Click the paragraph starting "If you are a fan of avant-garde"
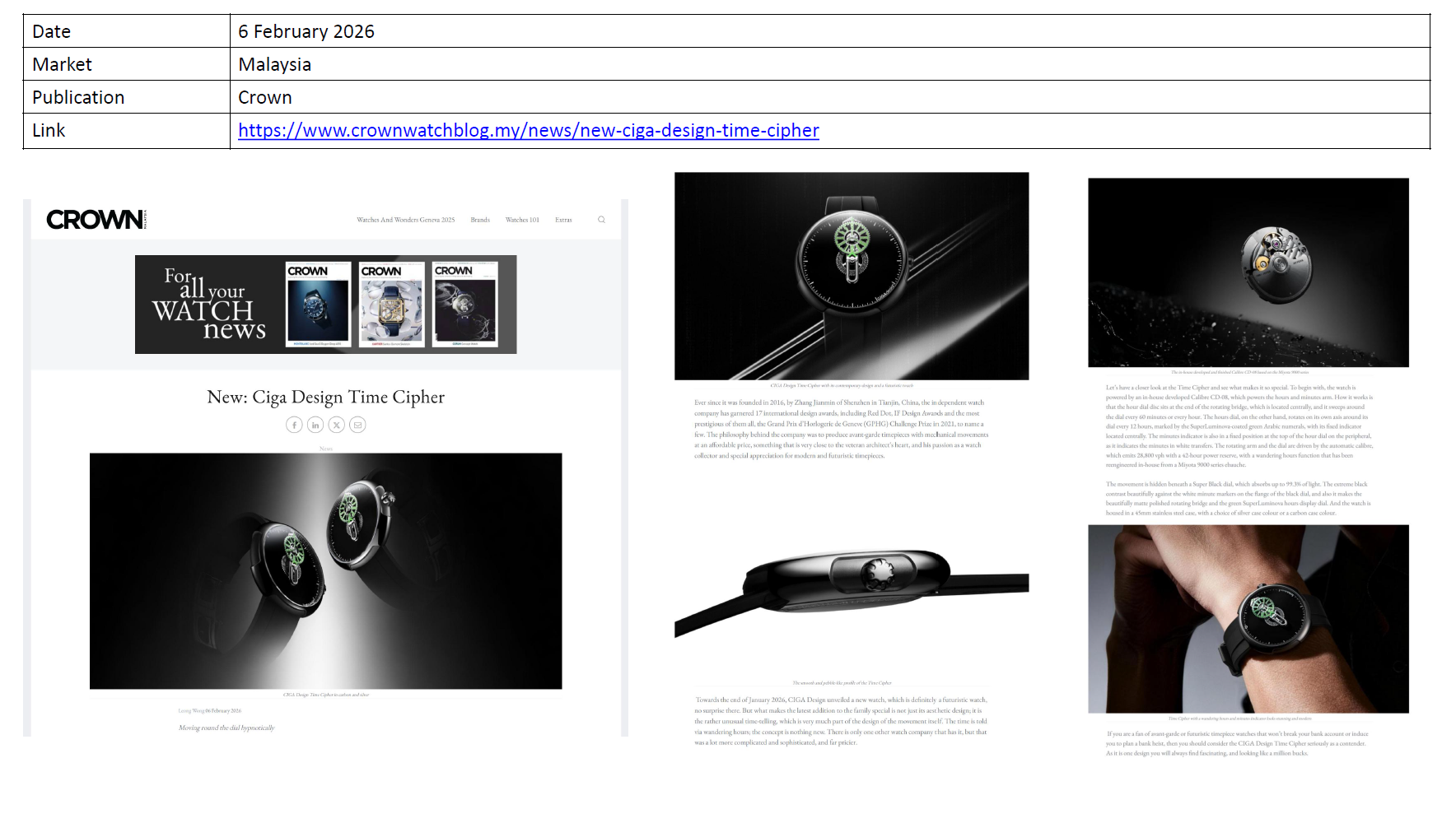Viewport: 1456px width, 814px height. (1237, 743)
